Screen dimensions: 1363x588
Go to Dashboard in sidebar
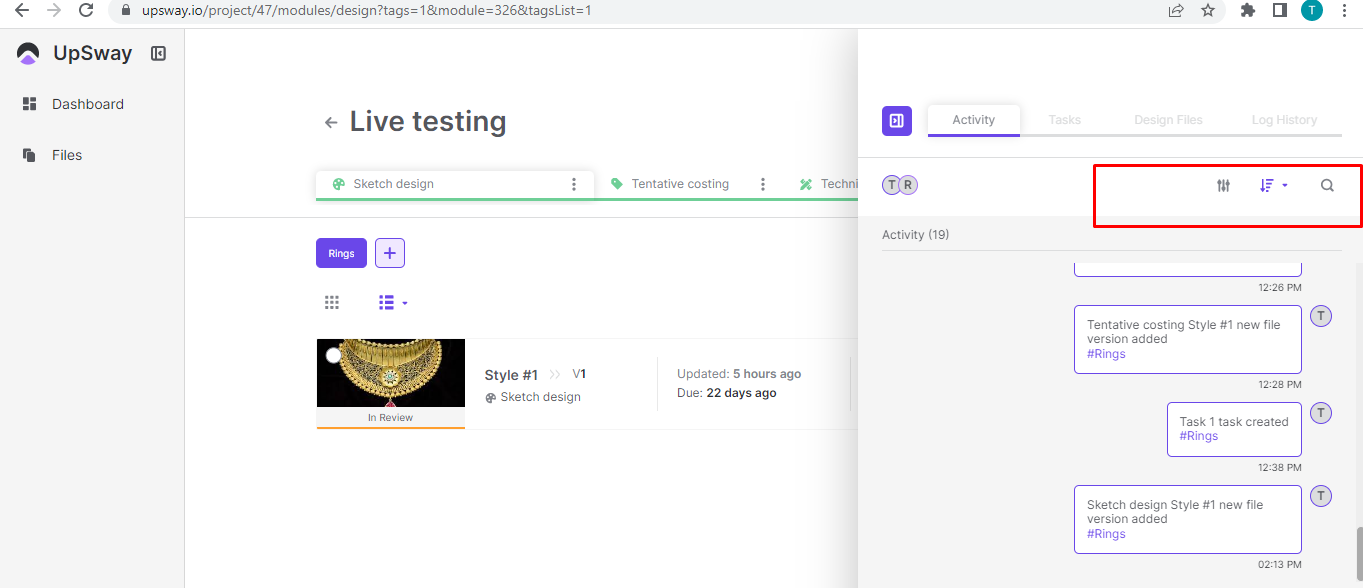[x=87, y=104]
